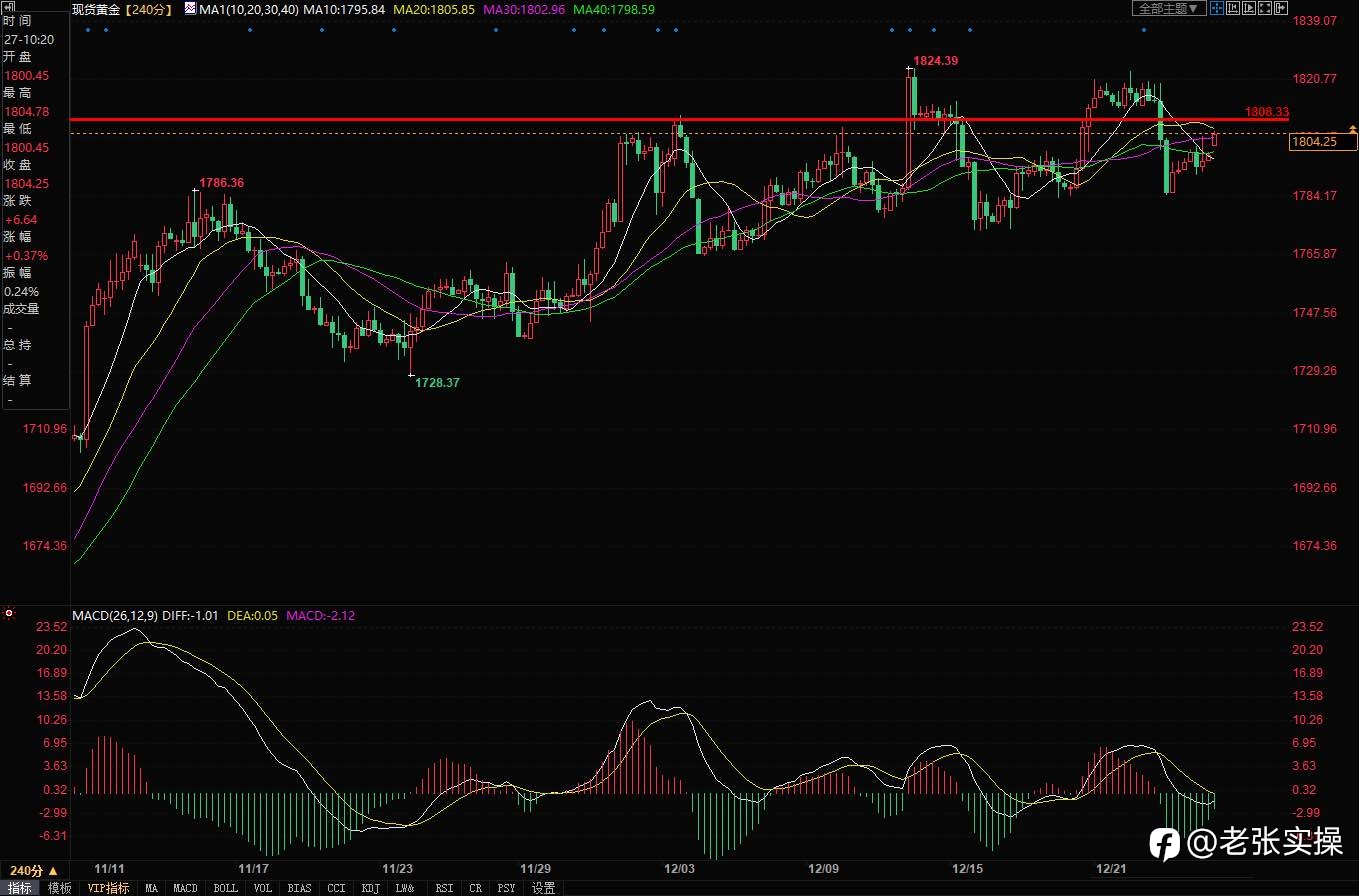The height and width of the screenshot is (896, 1359).
Task: Click the 1820.77 right axis price label
Action: [1315, 78]
